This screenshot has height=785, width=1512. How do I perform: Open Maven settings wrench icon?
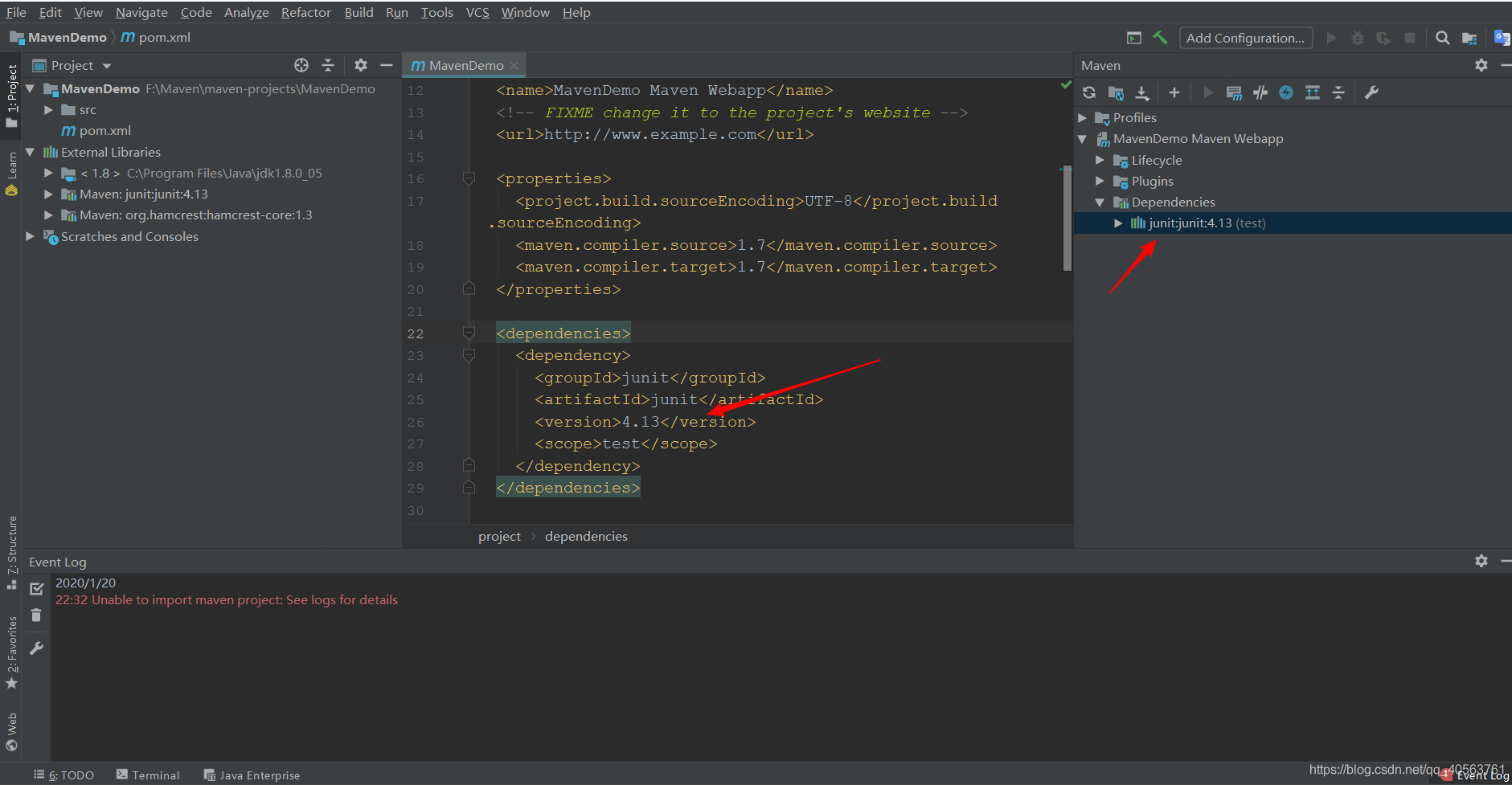(1372, 92)
